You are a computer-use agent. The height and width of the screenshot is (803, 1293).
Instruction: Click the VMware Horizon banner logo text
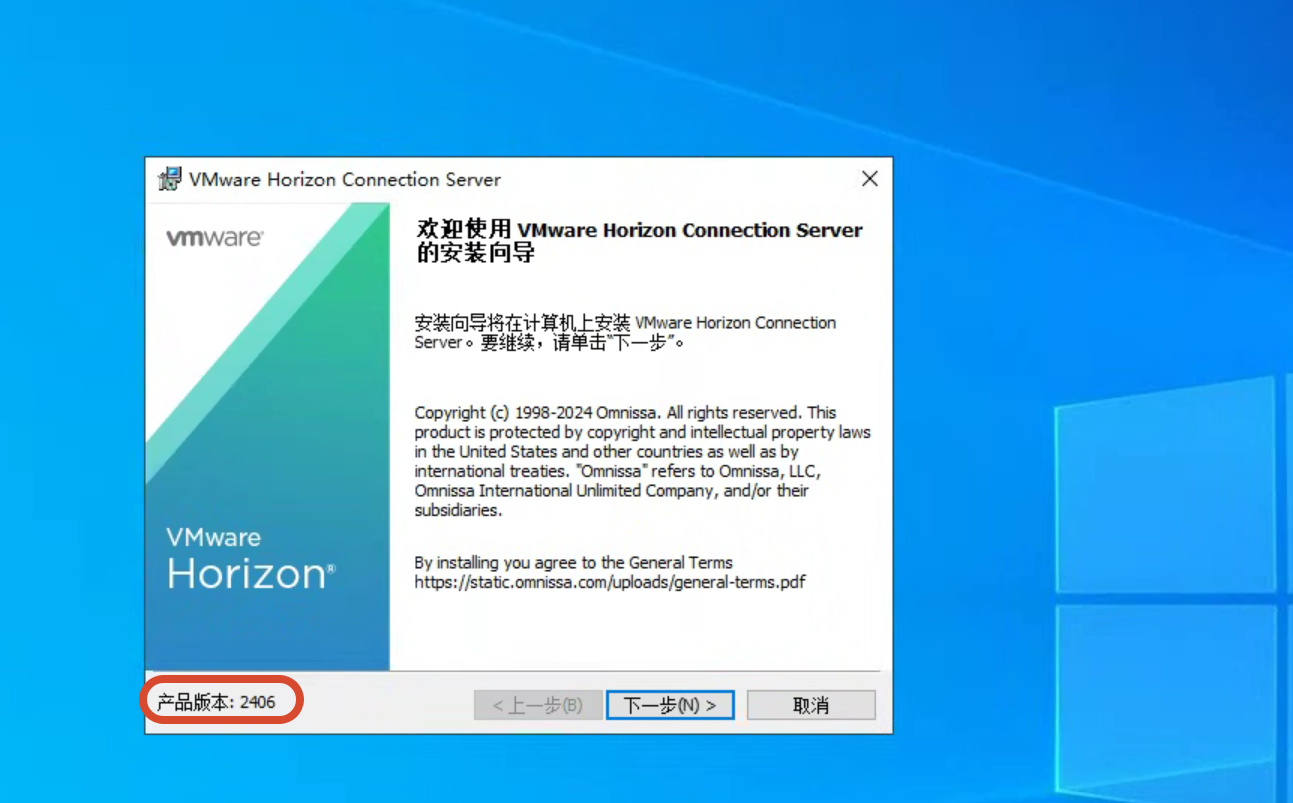coord(251,559)
